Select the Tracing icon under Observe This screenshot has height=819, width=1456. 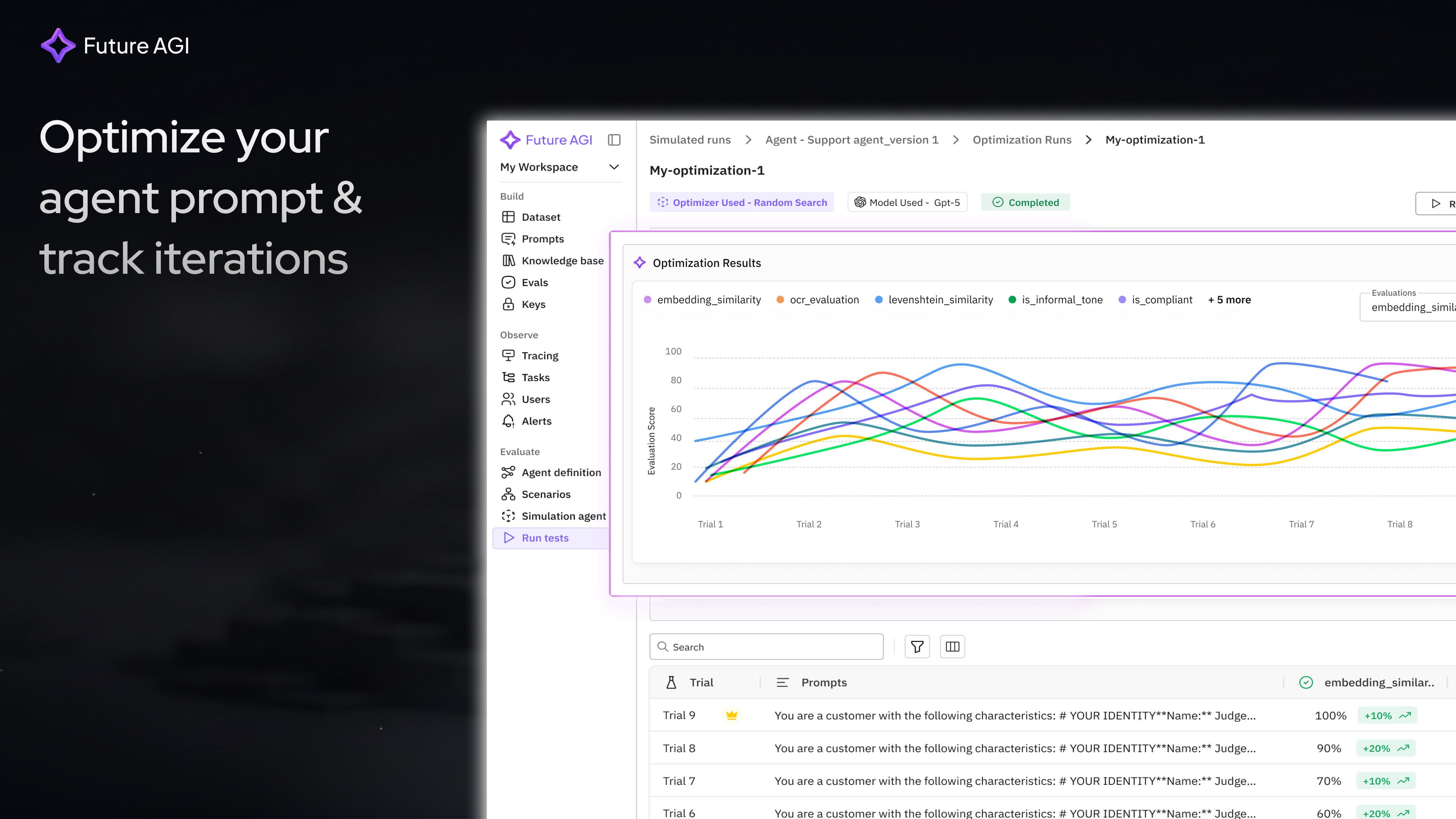[508, 356]
